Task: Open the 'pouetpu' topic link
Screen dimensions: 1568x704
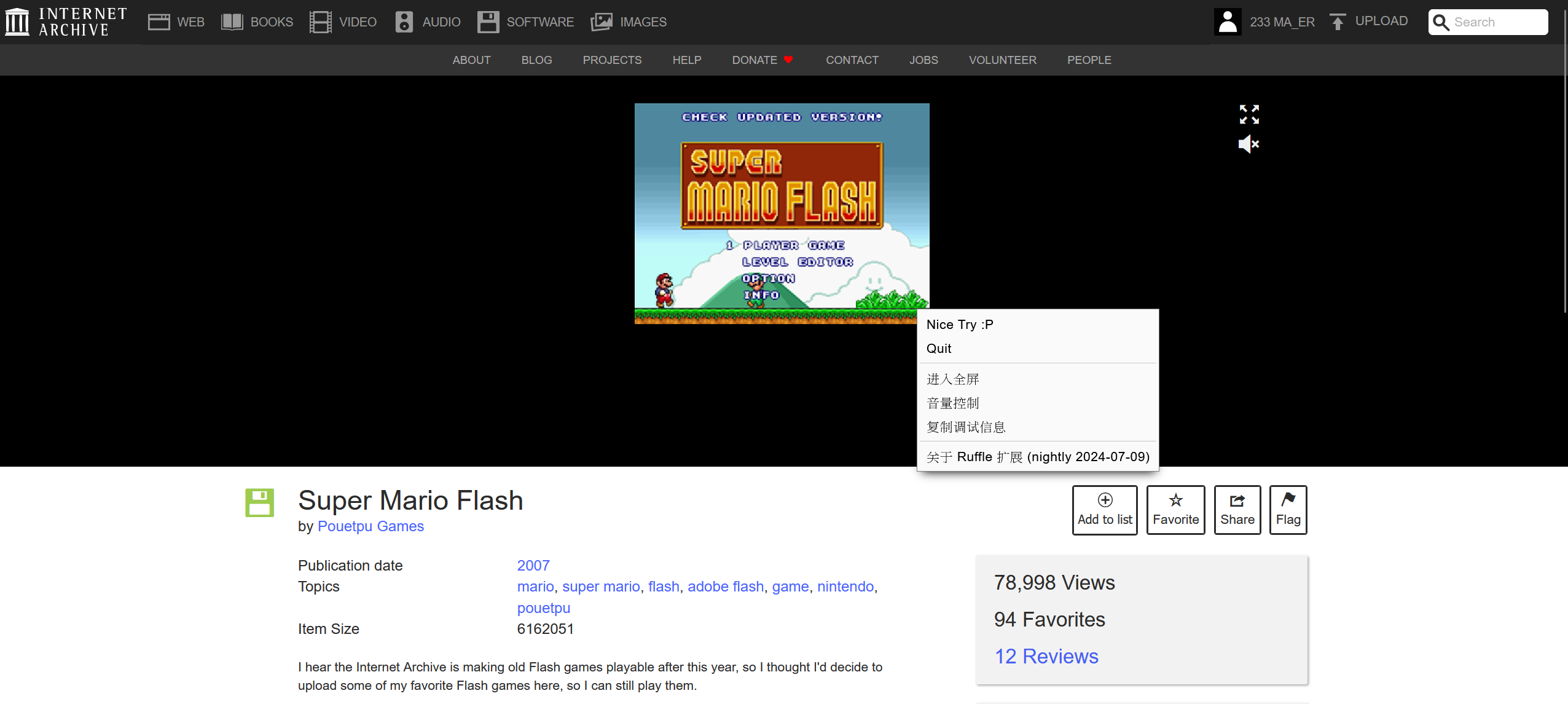Action: (x=544, y=608)
